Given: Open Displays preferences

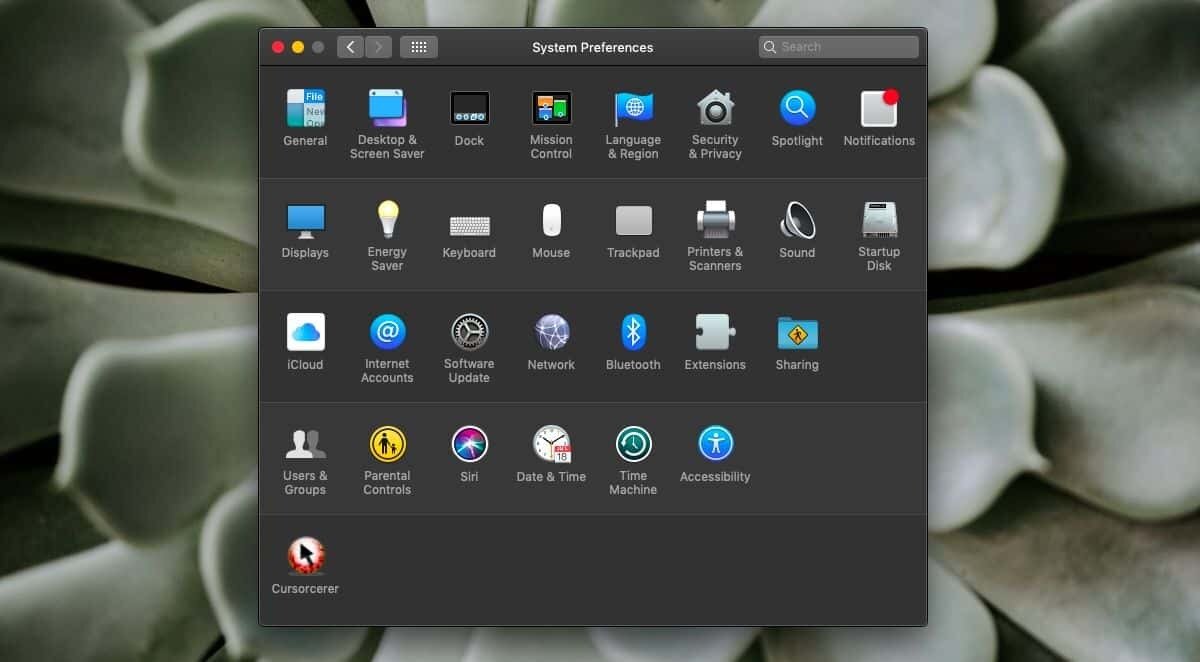Looking at the screenshot, I should pyautogui.click(x=305, y=220).
